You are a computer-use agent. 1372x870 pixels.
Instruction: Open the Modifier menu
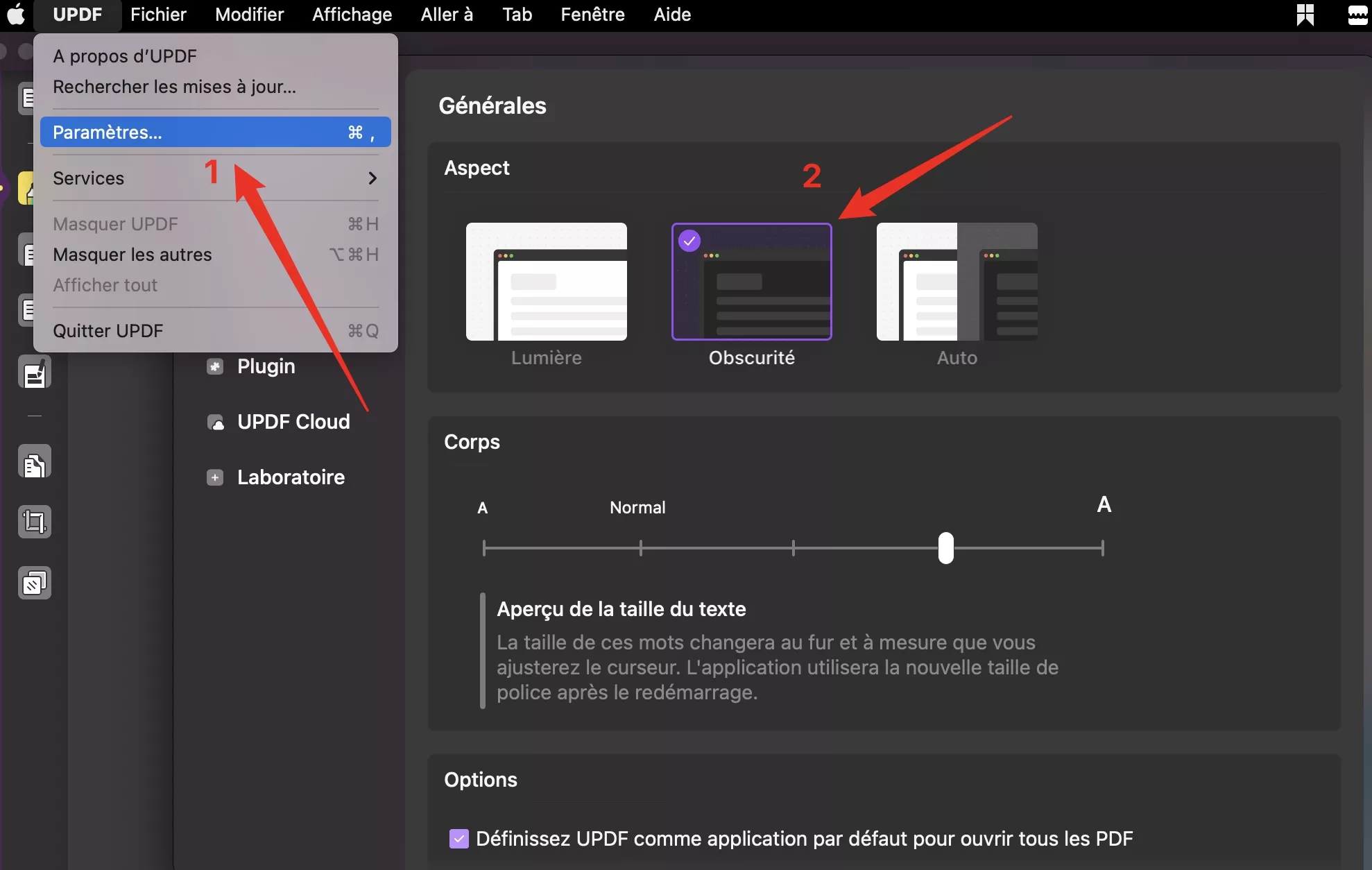click(x=249, y=15)
